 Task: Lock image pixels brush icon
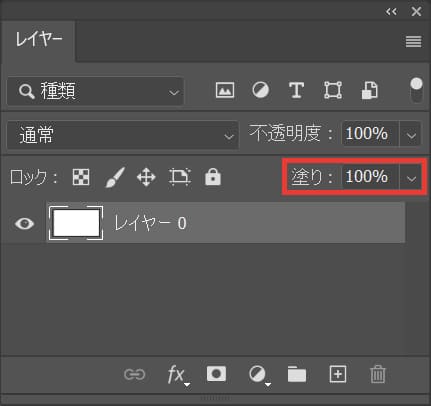pyautogui.click(x=115, y=177)
